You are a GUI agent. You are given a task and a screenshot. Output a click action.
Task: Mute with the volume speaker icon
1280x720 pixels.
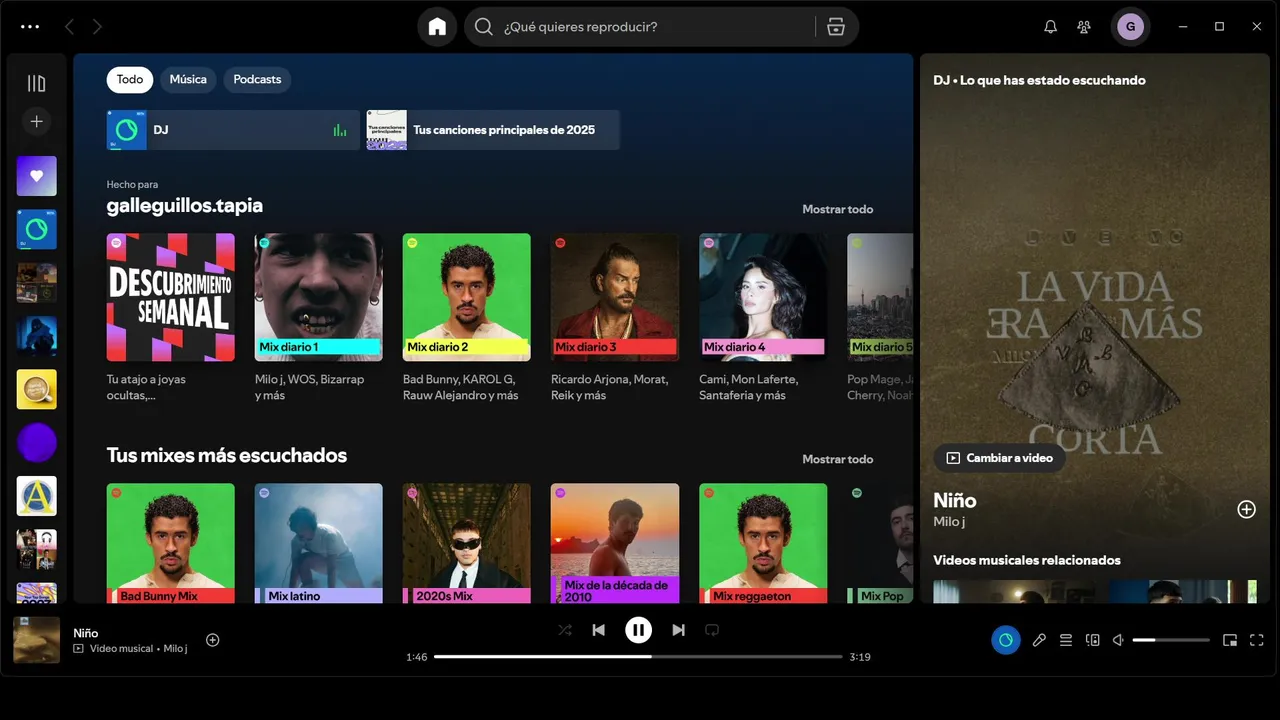pos(1119,640)
